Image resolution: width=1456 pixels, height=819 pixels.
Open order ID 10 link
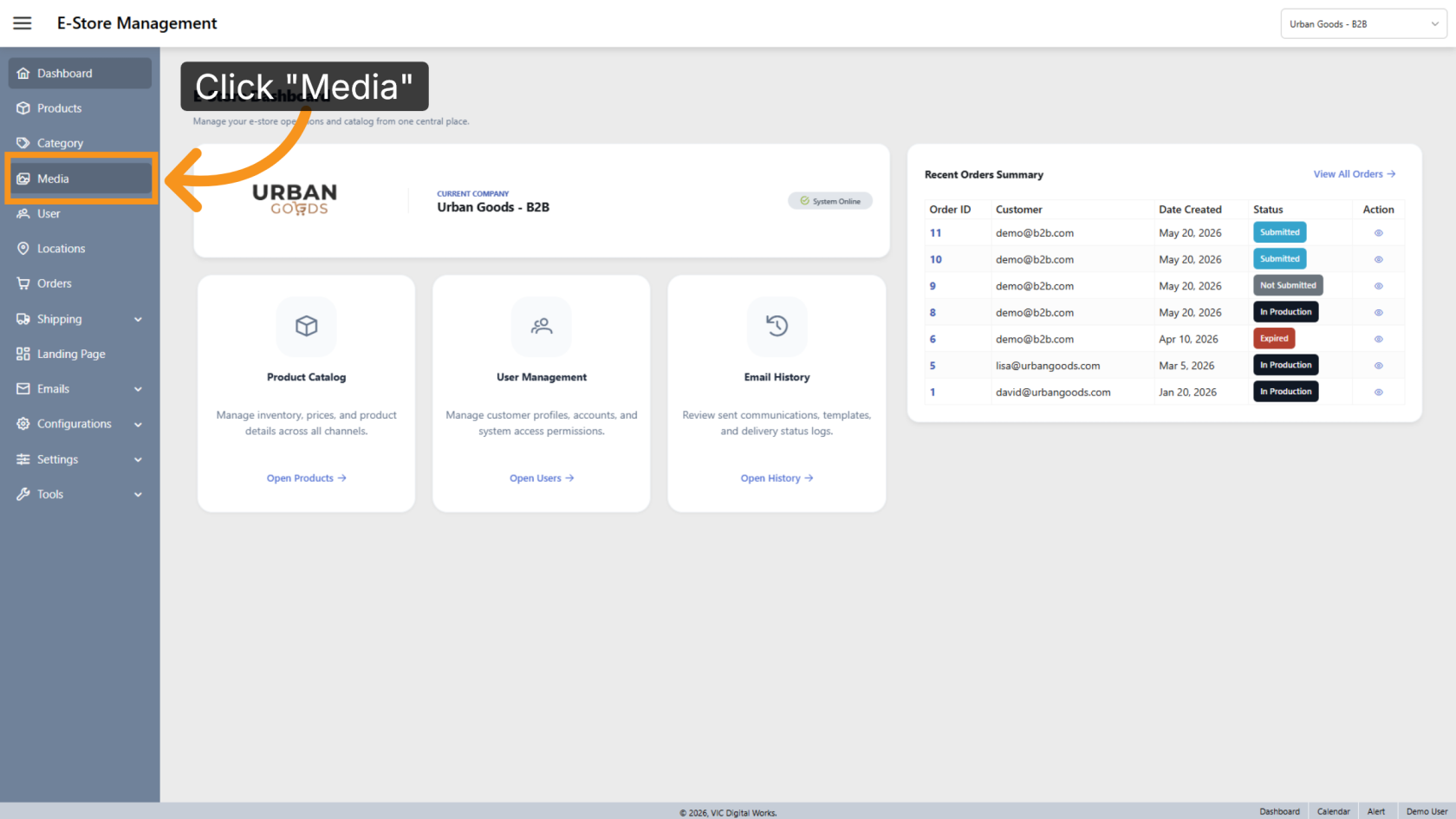tap(935, 259)
